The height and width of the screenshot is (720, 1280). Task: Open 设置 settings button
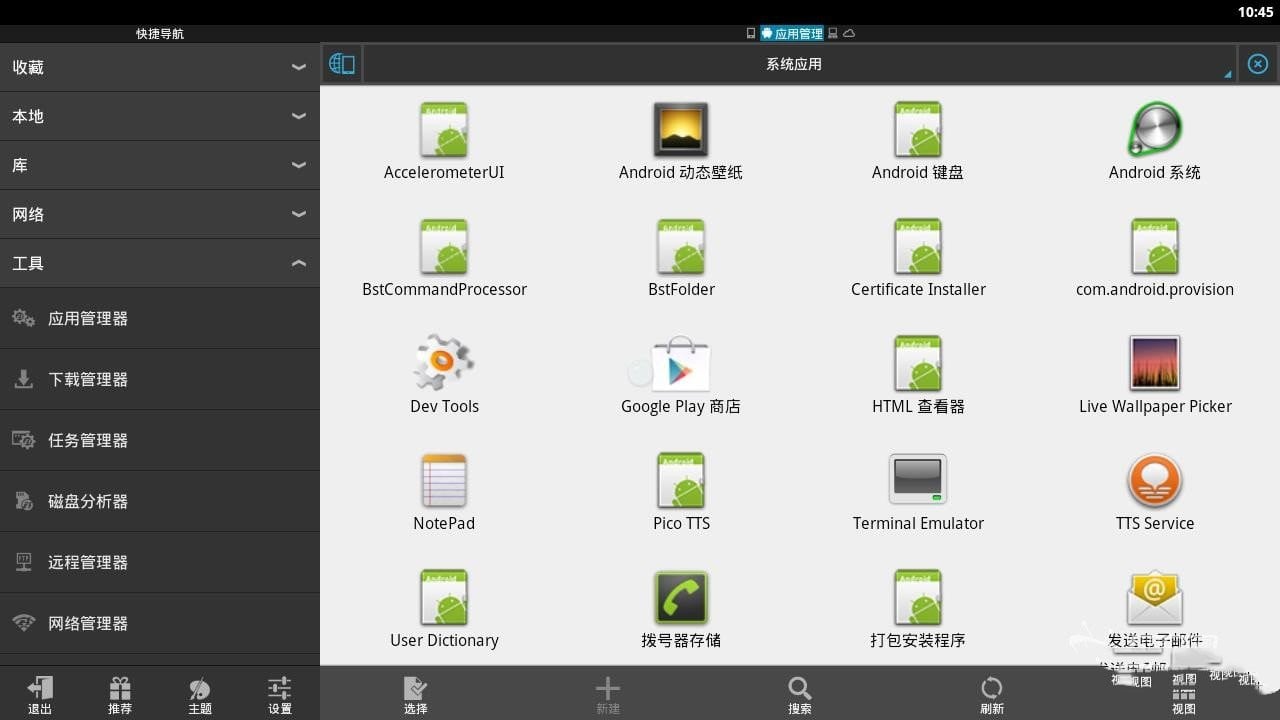pos(280,694)
